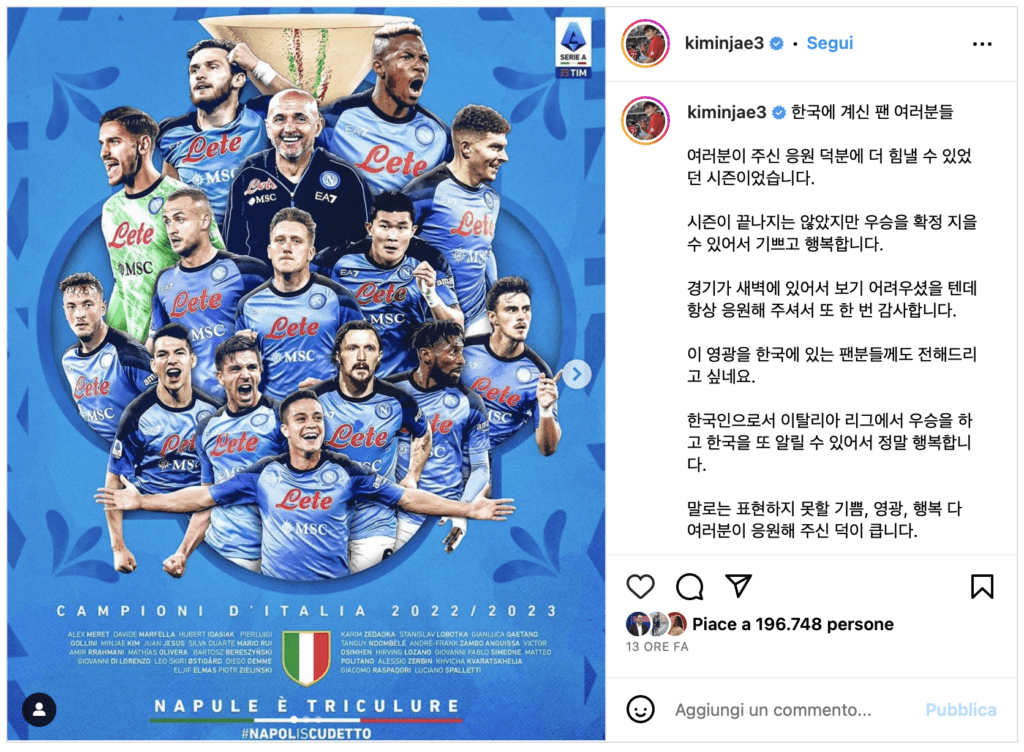Open kiminjae3 username in post header
Viewport: 1024px width, 752px height.
(724, 43)
